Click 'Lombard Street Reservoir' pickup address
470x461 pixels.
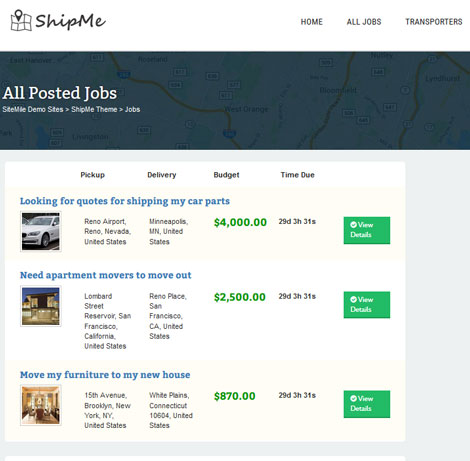pos(107,321)
